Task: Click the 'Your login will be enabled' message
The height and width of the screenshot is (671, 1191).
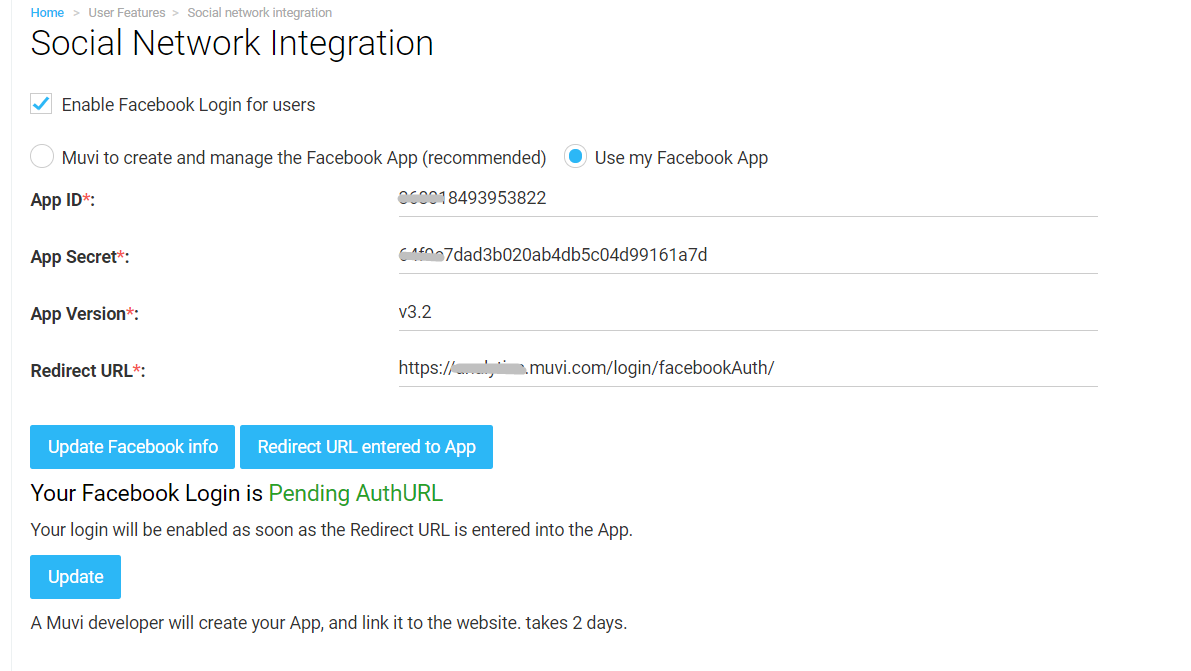Action: click(331, 530)
